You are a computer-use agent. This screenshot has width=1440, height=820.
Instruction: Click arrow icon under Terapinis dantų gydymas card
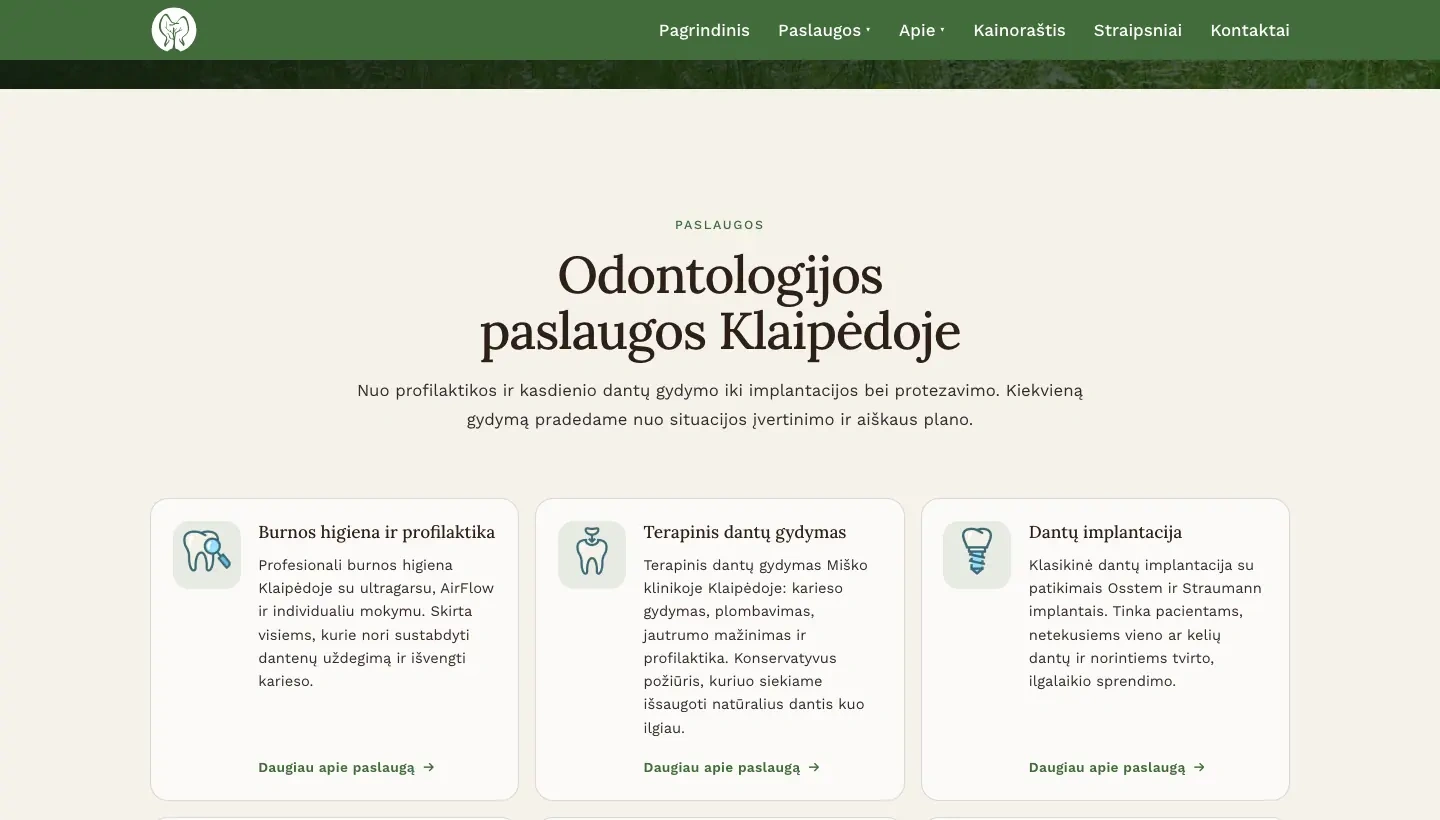point(814,767)
